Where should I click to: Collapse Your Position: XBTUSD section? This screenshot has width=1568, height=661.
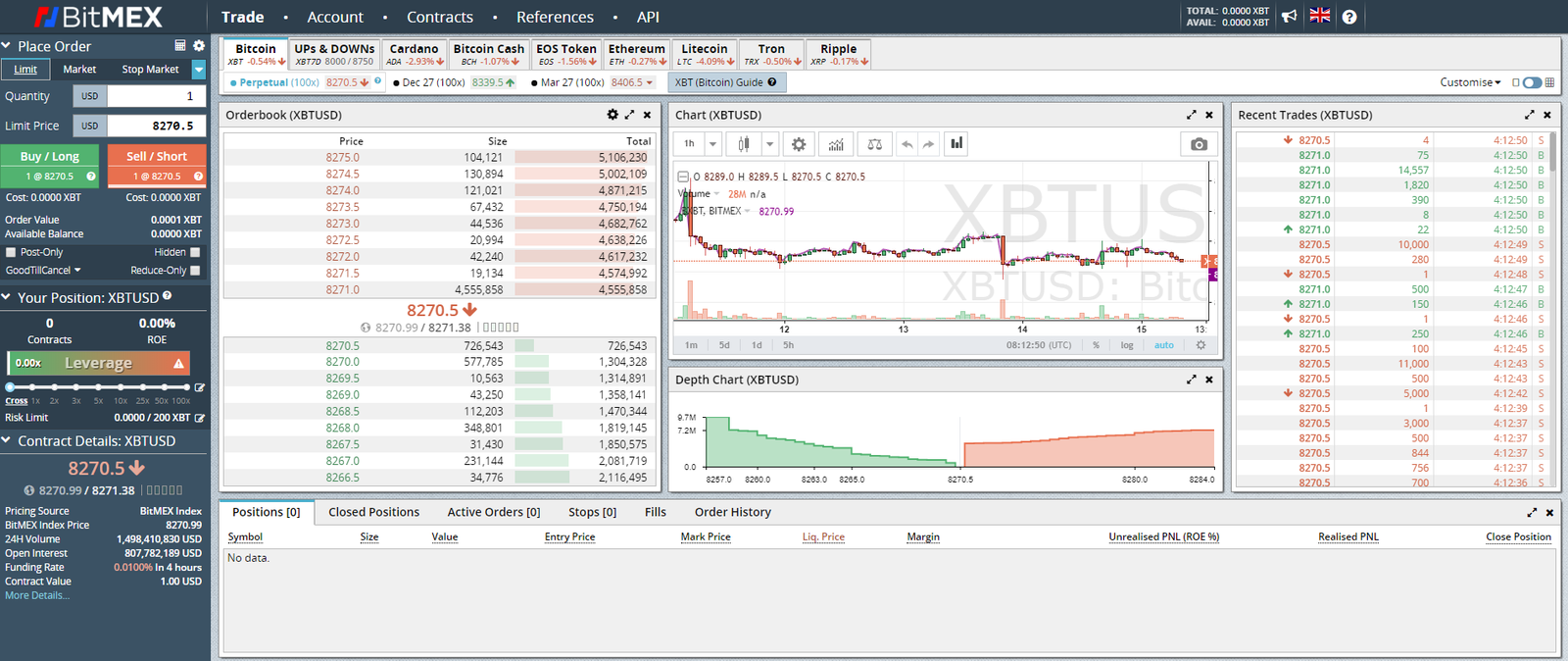click(6, 297)
